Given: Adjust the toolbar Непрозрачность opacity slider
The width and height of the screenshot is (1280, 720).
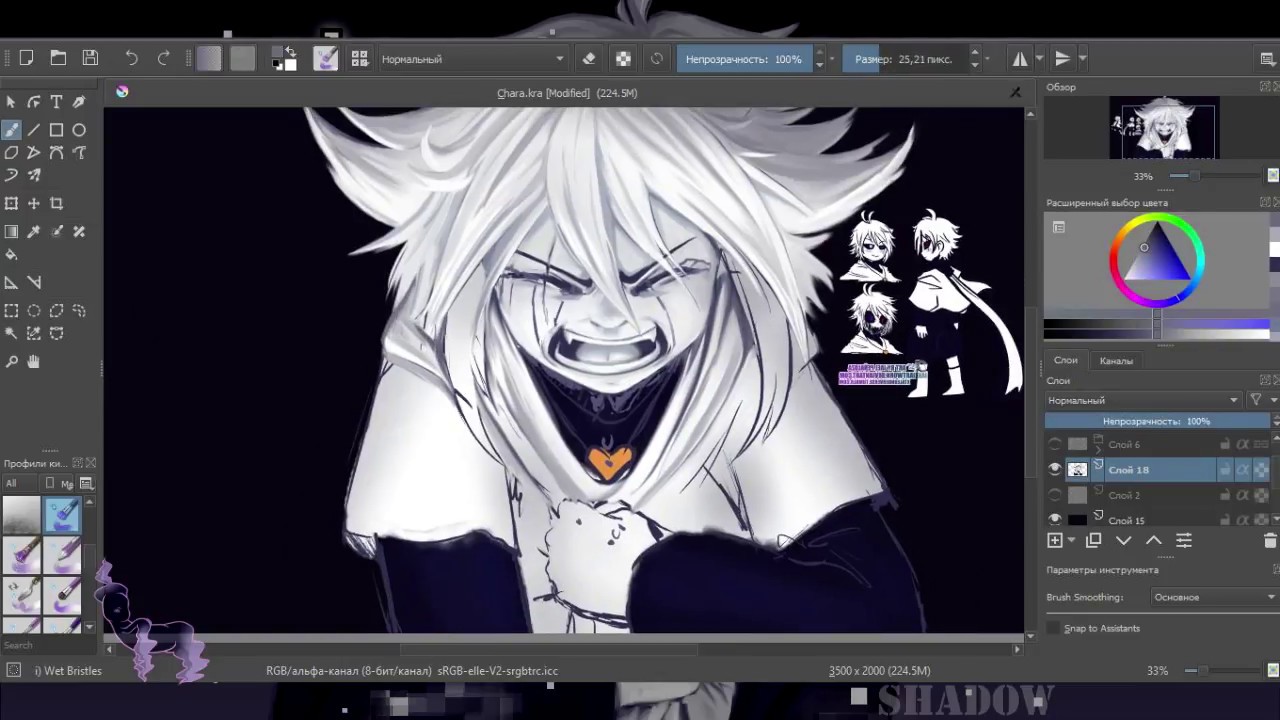Looking at the screenshot, I should pos(744,59).
